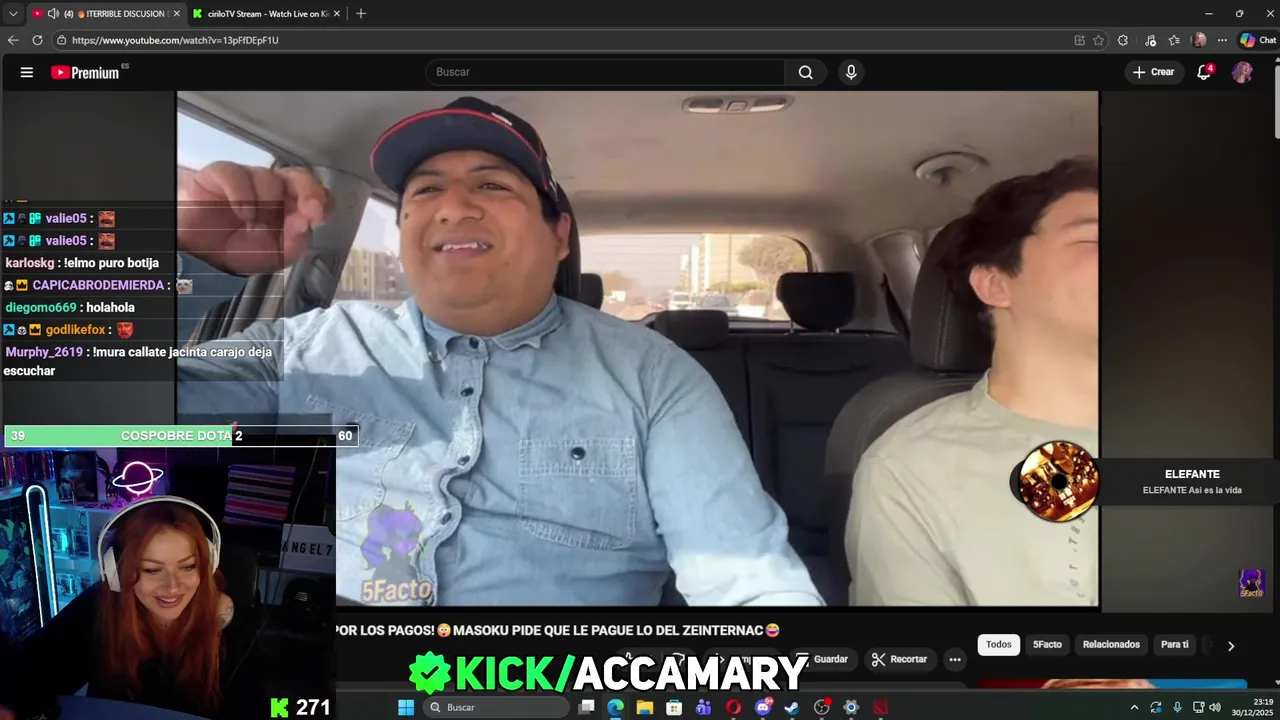This screenshot has height=720, width=1280.
Task: Add page to favorites star icon
Action: (1098, 40)
